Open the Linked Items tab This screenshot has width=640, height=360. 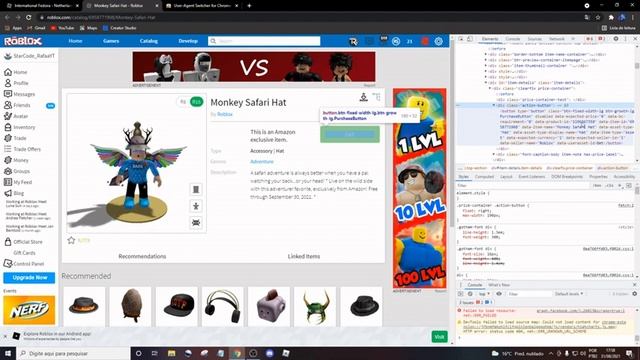pos(304,256)
